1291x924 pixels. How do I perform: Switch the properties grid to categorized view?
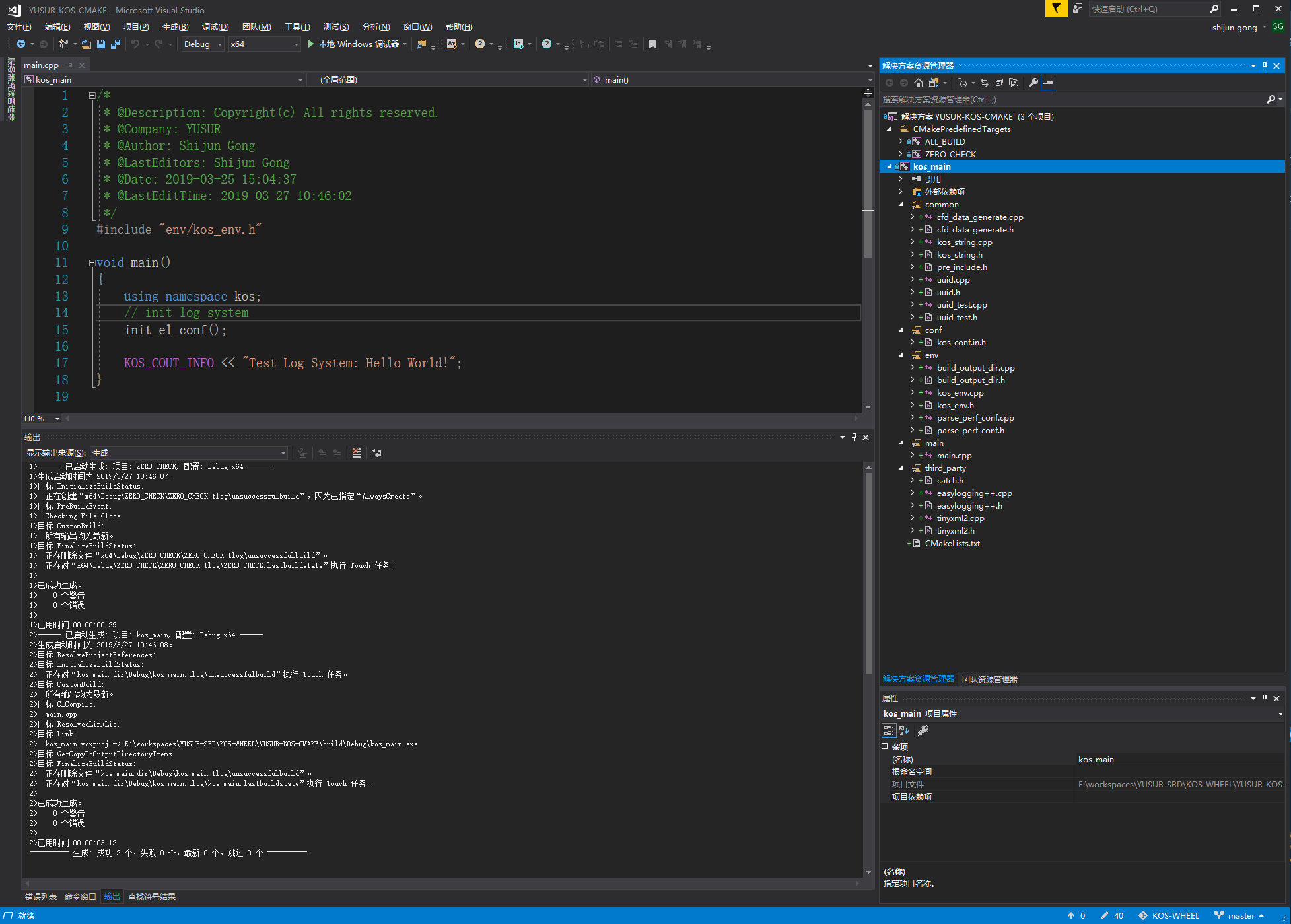(889, 730)
